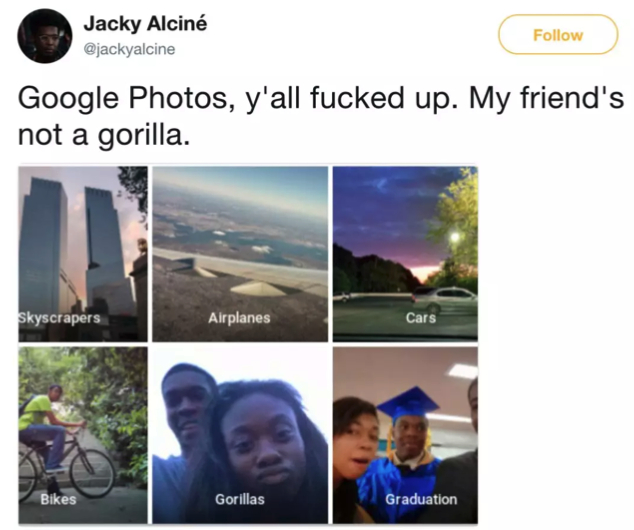
Task: Click the "Skyscrapers" album label
Action: [x=60, y=318]
